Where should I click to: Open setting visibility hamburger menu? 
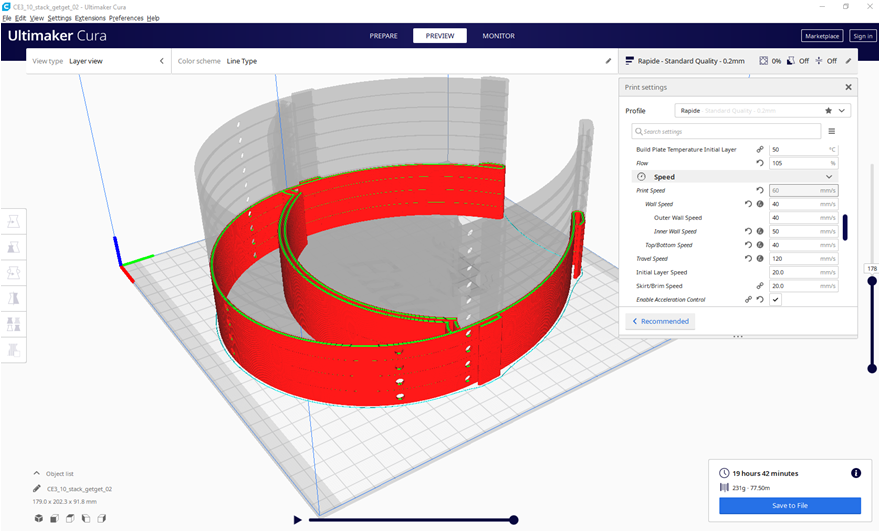(832, 131)
